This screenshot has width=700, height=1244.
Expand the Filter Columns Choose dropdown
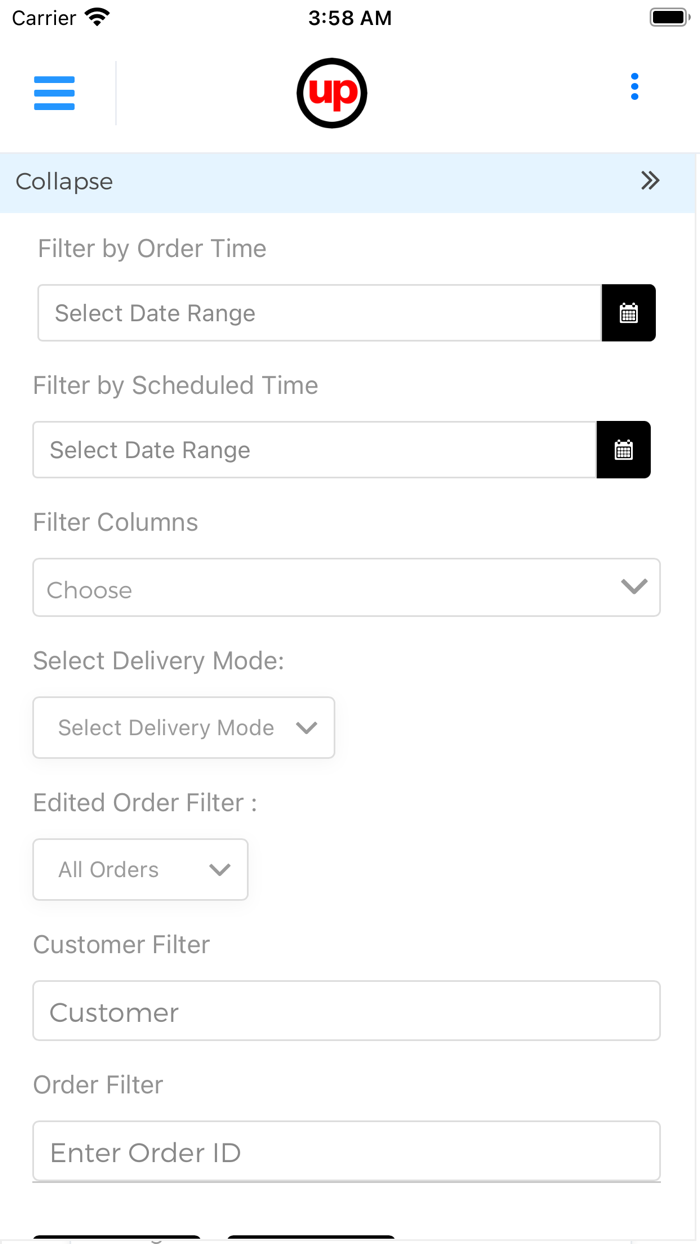(x=346, y=588)
